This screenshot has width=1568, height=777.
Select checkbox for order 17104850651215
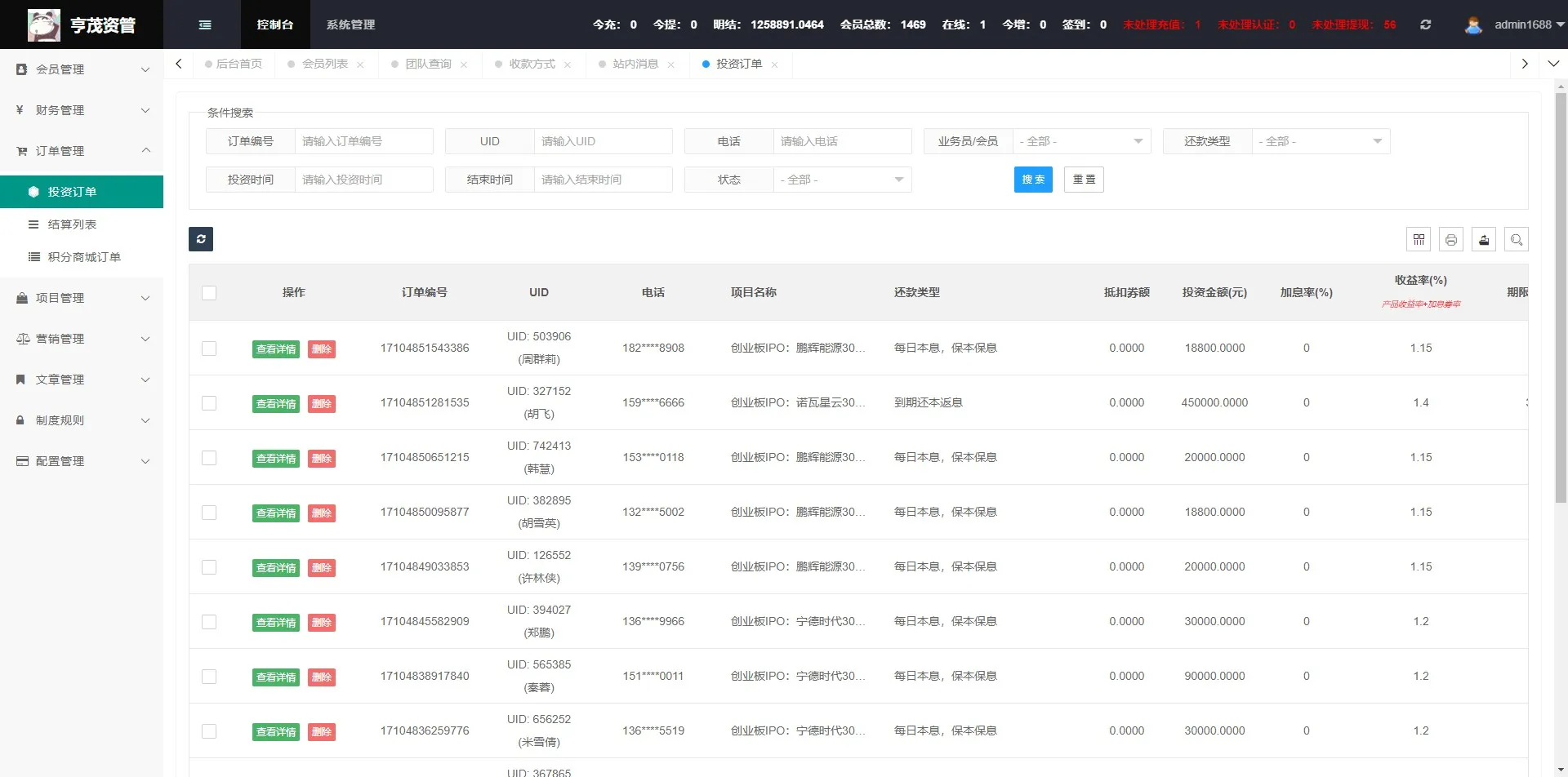pos(209,458)
